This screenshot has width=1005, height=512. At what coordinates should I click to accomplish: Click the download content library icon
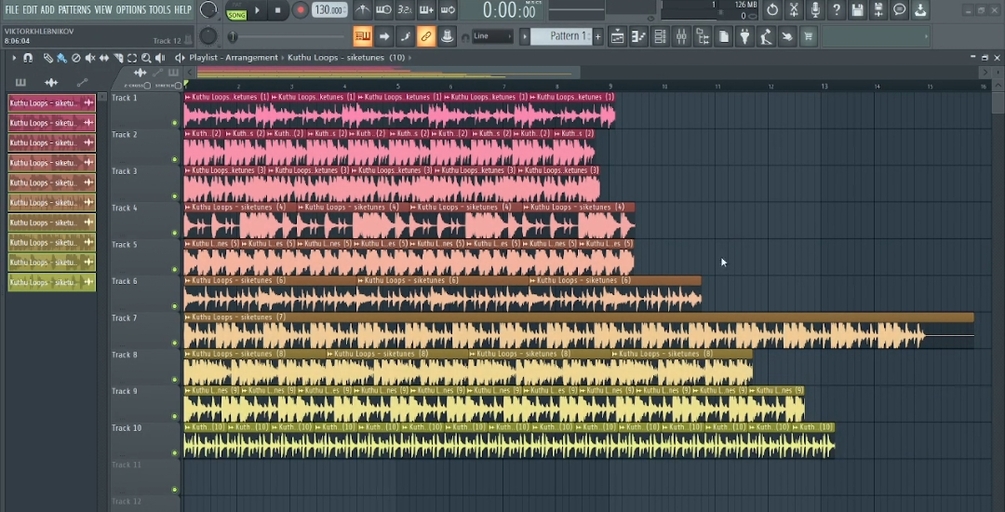click(x=921, y=10)
